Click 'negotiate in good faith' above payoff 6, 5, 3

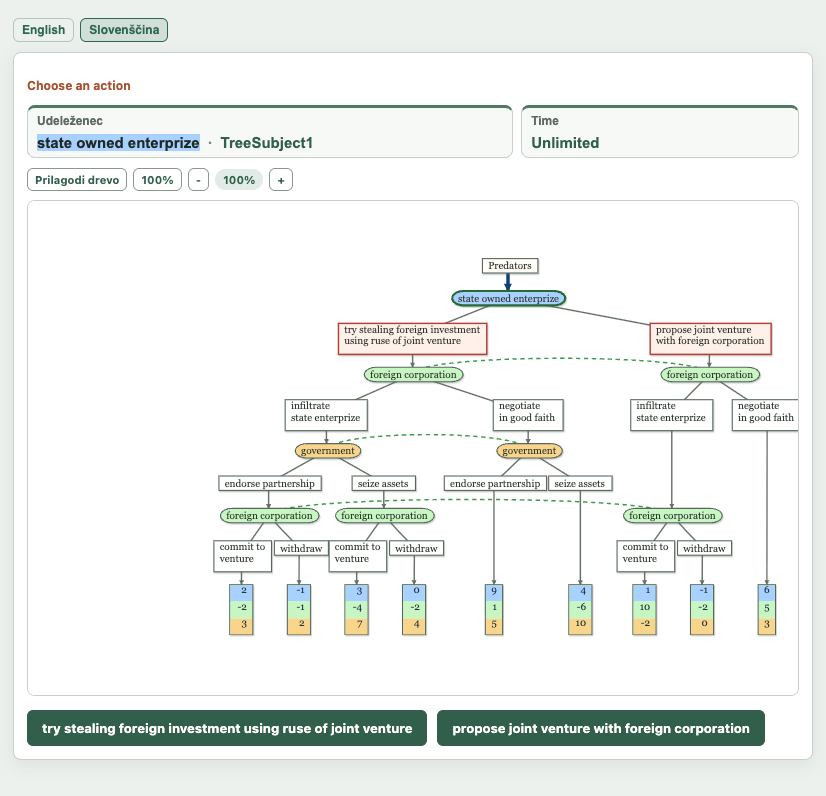(765, 415)
